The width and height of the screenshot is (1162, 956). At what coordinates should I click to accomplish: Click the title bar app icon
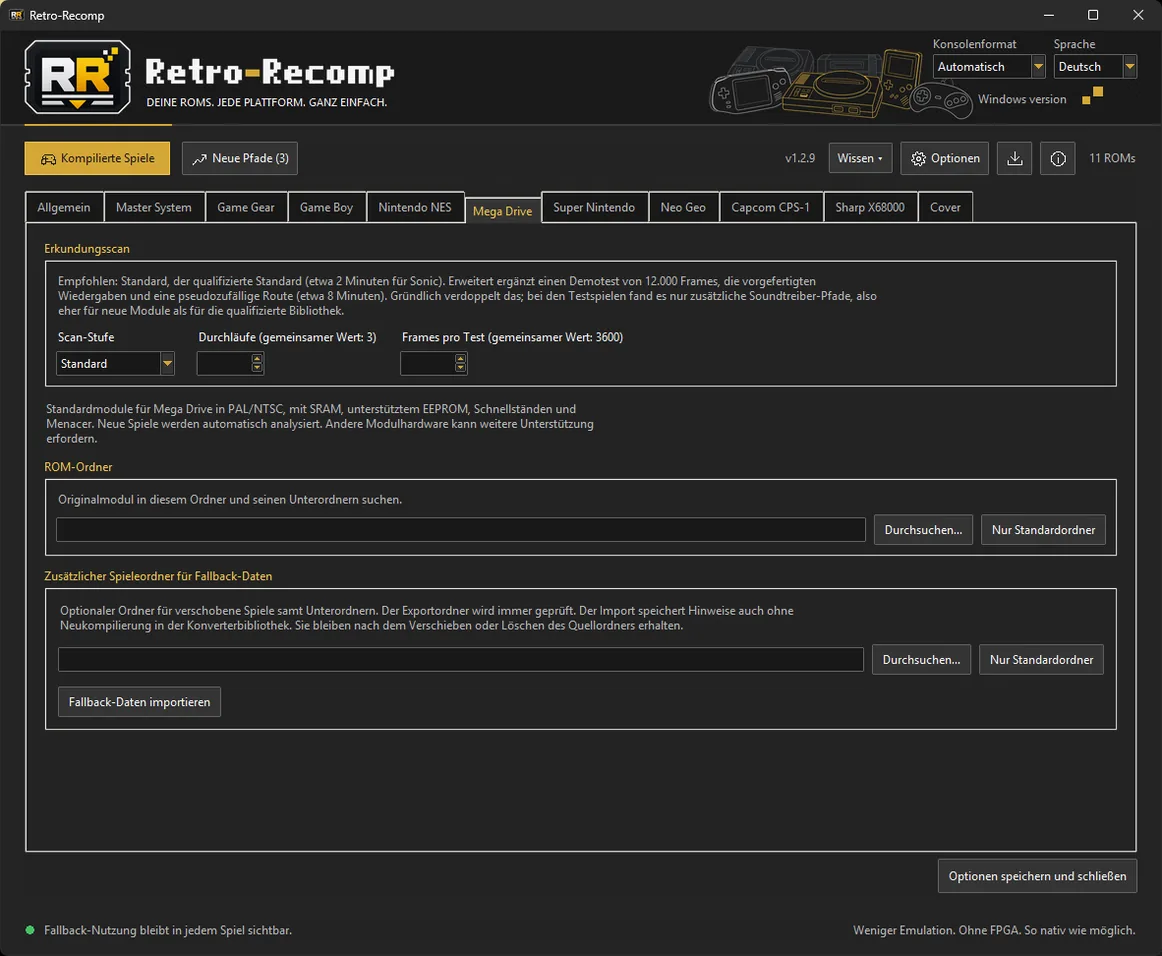click(16, 15)
